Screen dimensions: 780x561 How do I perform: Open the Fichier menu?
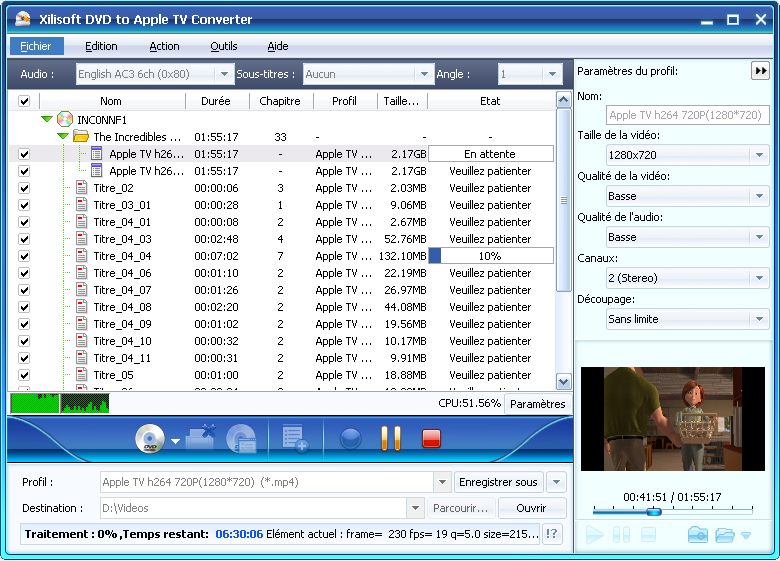(36, 46)
